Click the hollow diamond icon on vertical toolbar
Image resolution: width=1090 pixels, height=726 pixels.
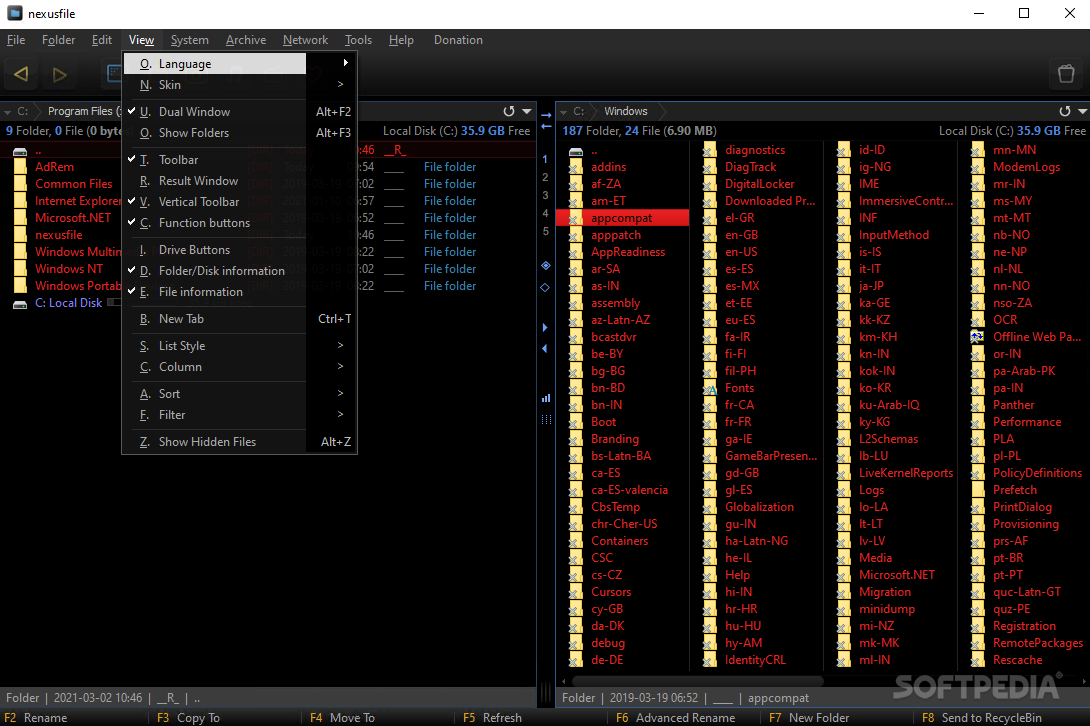point(545,287)
